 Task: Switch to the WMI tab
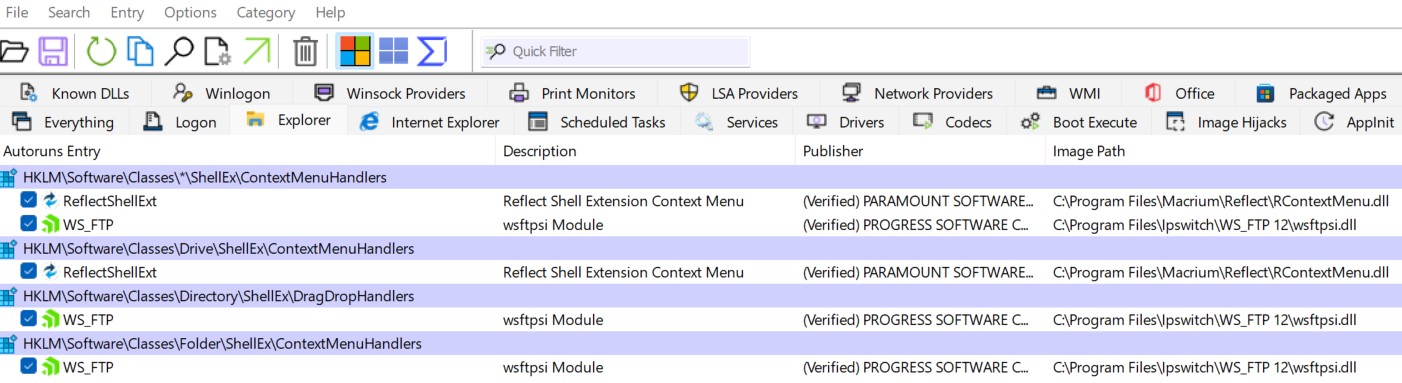pyautogui.click(x=1068, y=93)
